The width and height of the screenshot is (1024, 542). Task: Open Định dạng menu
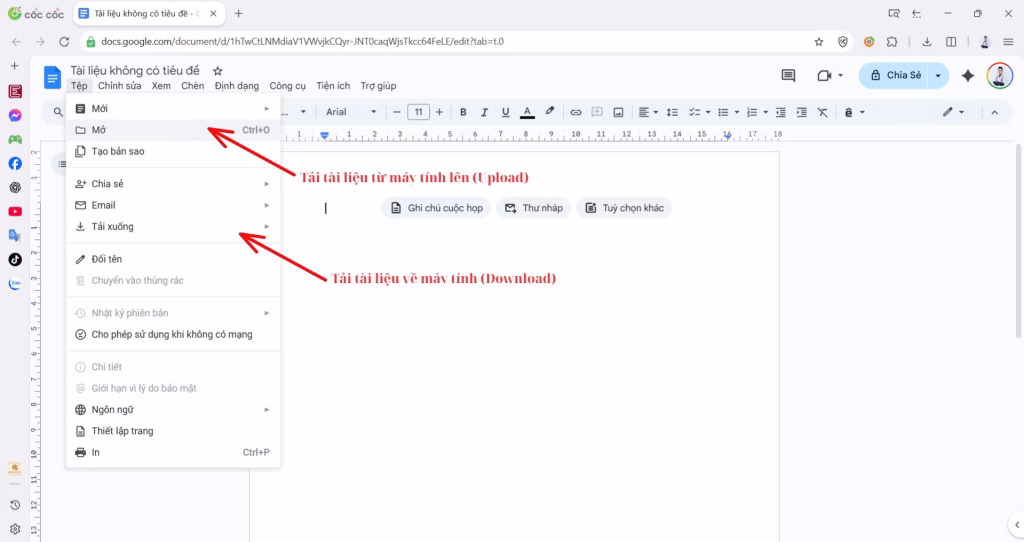click(236, 86)
